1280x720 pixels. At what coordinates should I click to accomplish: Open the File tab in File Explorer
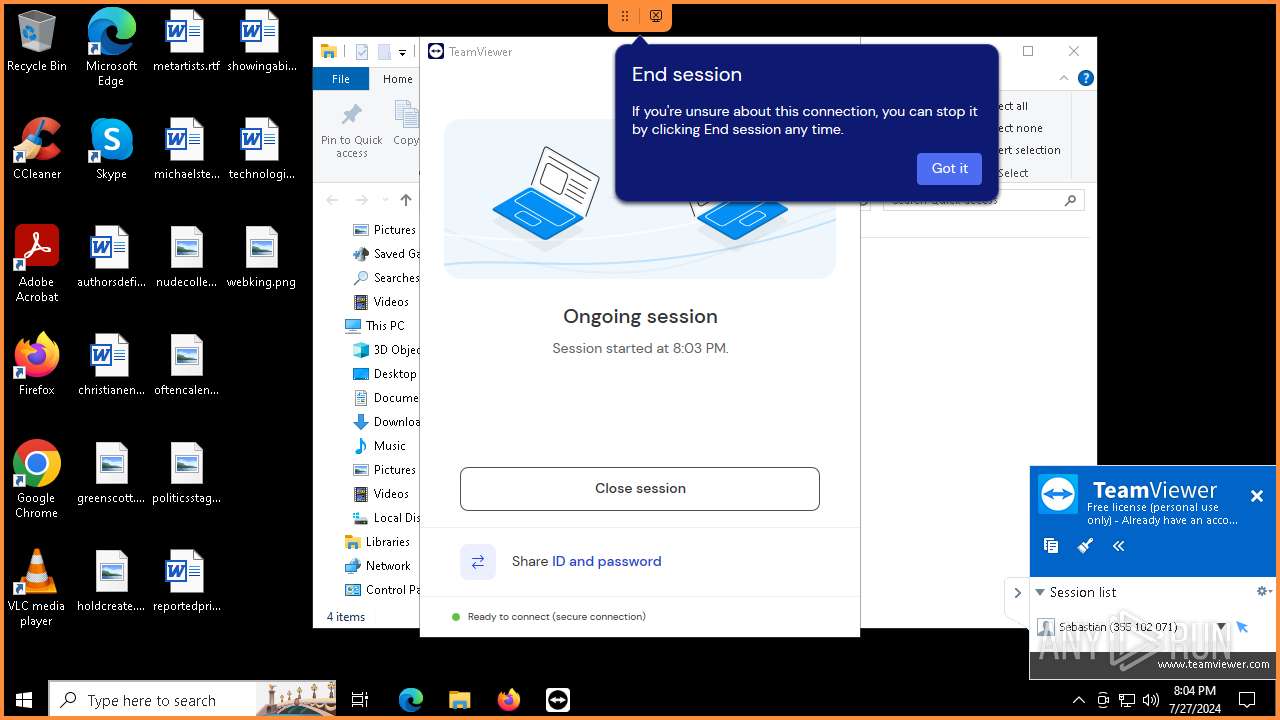[x=341, y=79]
